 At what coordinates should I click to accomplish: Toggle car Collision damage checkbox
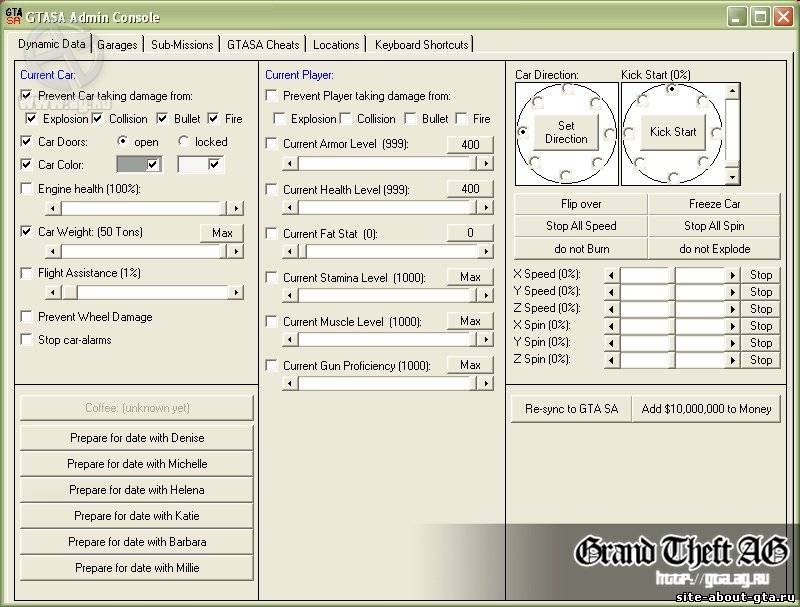(97, 118)
